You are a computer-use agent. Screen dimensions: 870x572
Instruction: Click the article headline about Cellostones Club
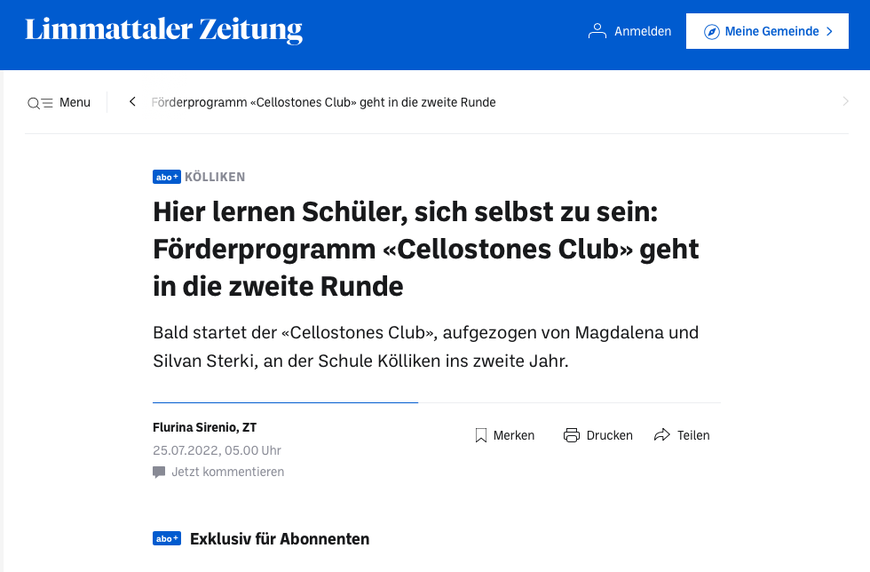click(x=426, y=249)
